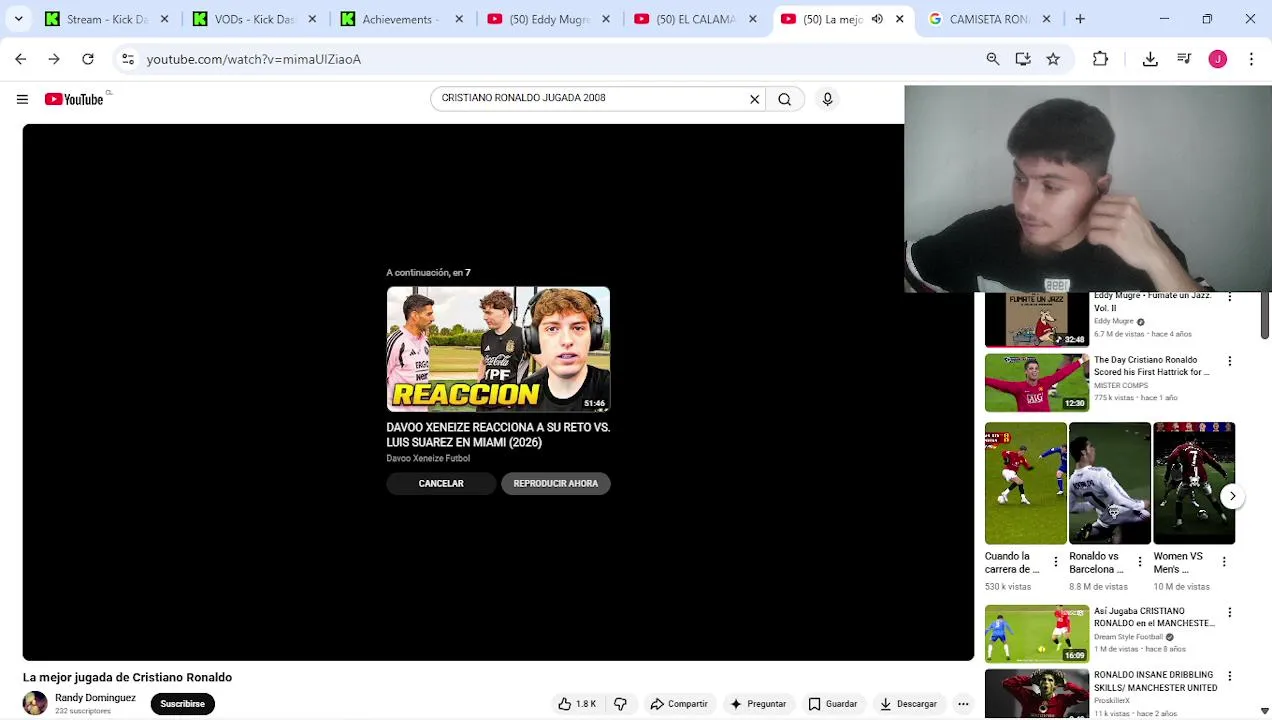This screenshot has width=1272, height=720.
Task: Reload the page
Action: coord(88,59)
